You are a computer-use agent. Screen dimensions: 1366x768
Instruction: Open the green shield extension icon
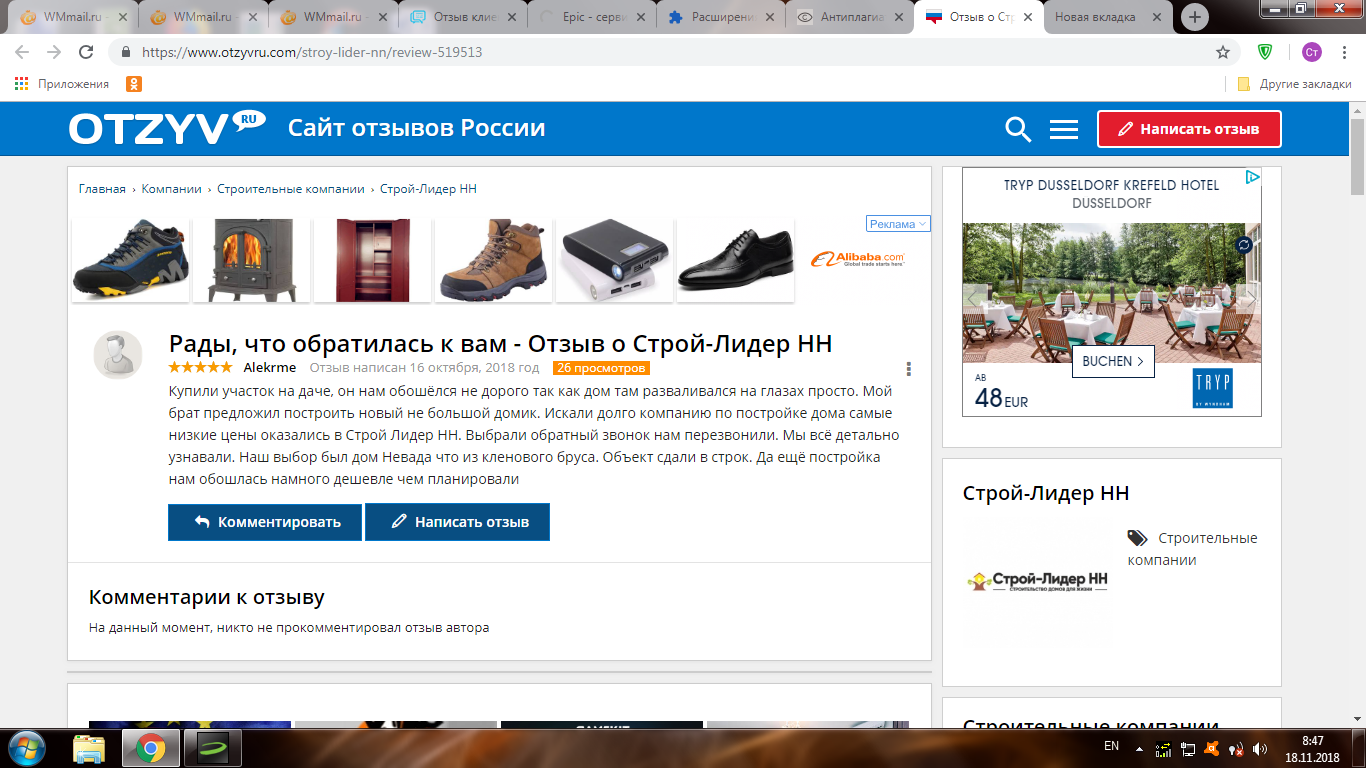[x=1265, y=52]
